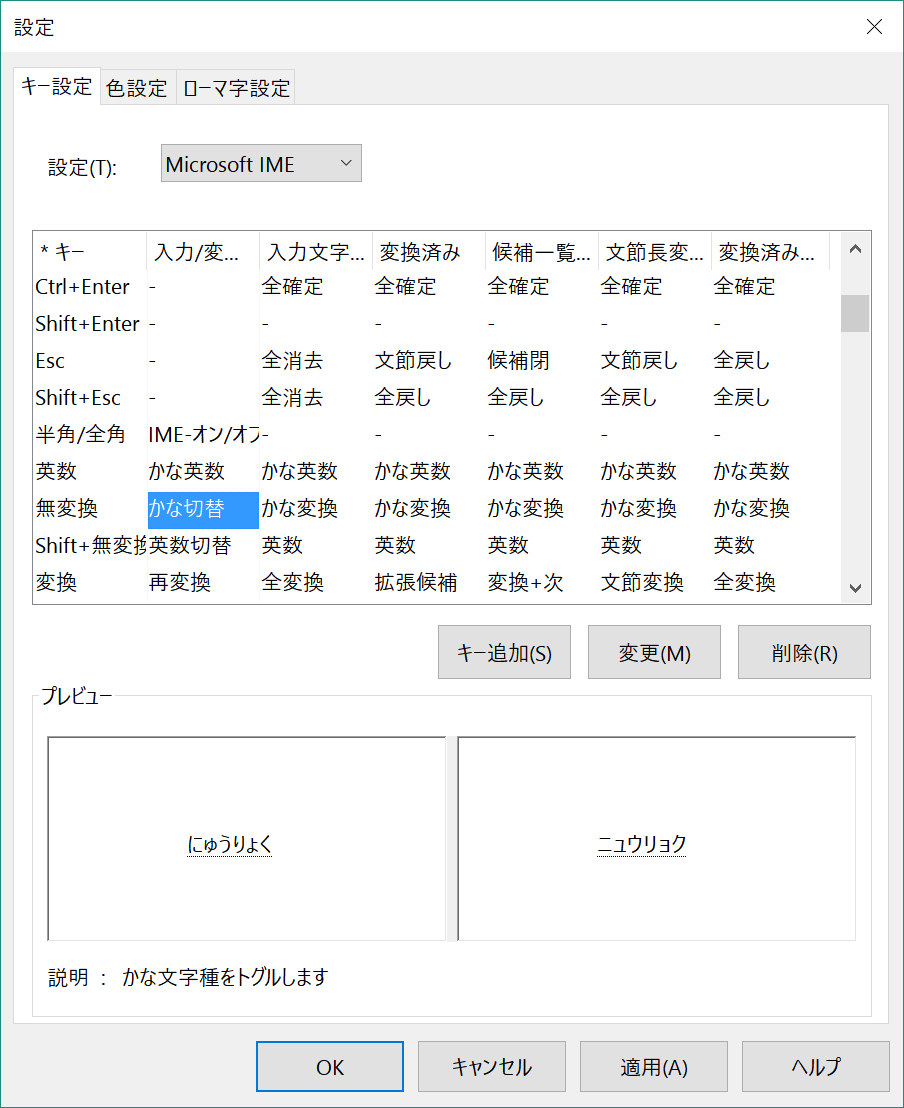Select the 英数 key row label

point(56,471)
